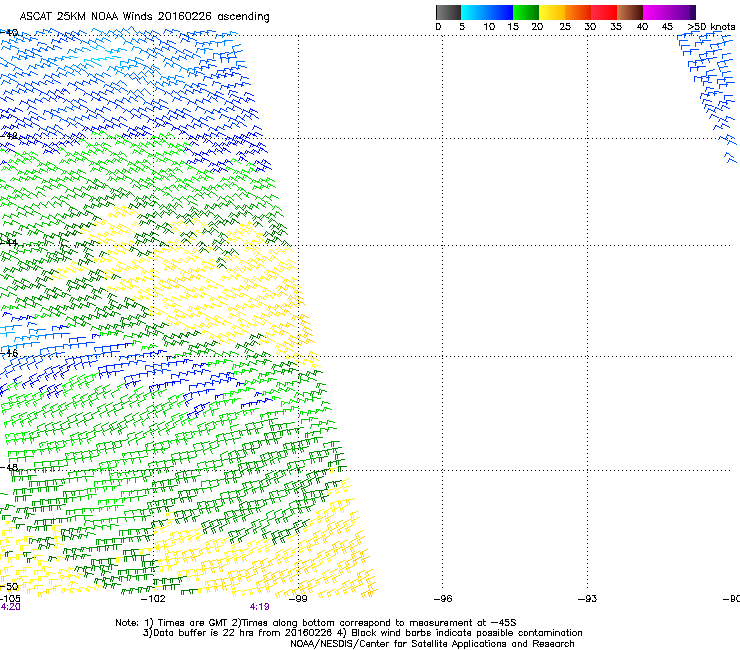Click the red 30-35 knots legend swatch
Image resolution: width=740 pixels, height=650 pixels.
[604, 12]
